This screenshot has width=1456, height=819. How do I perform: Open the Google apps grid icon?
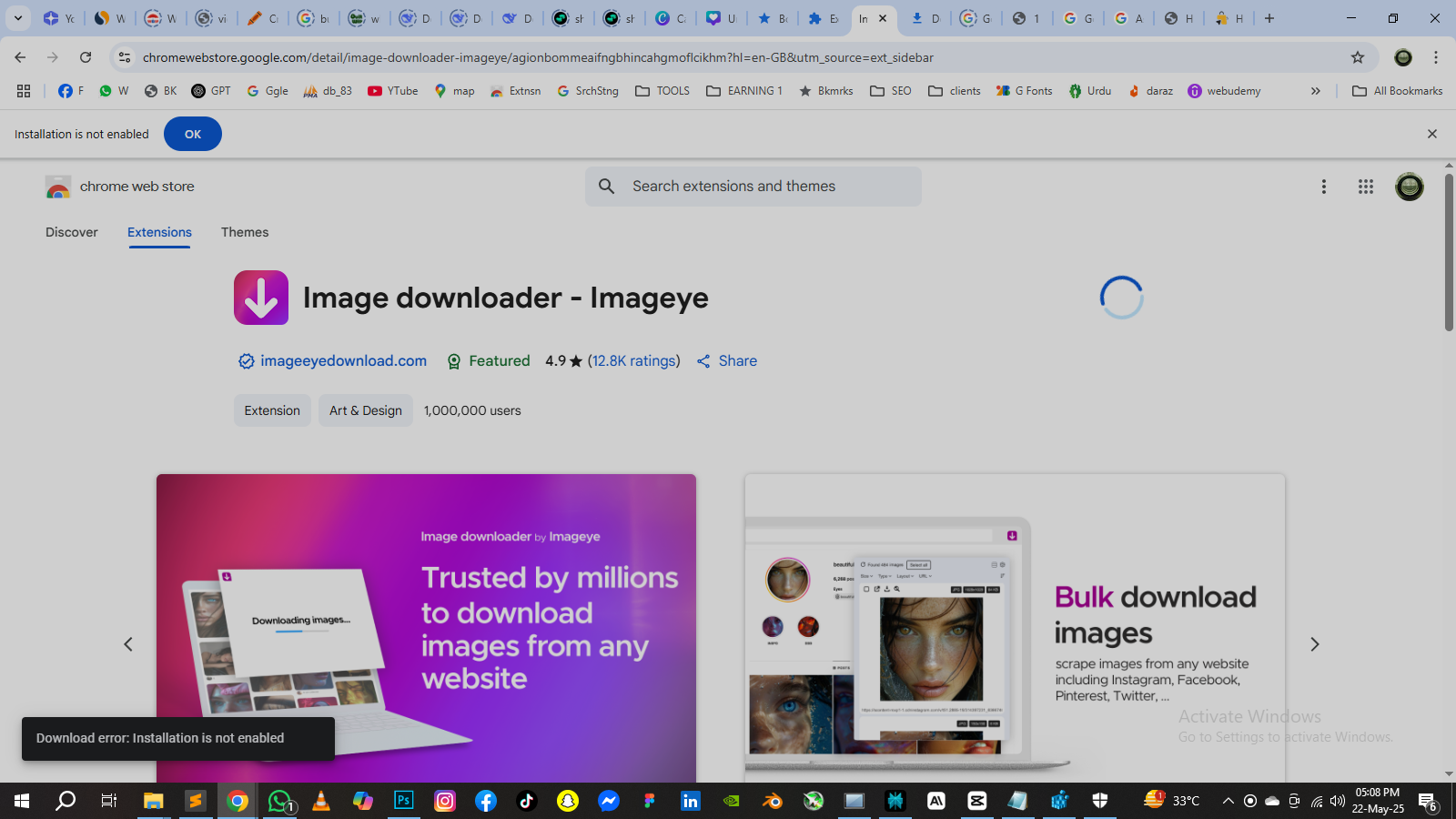click(1365, 187)
